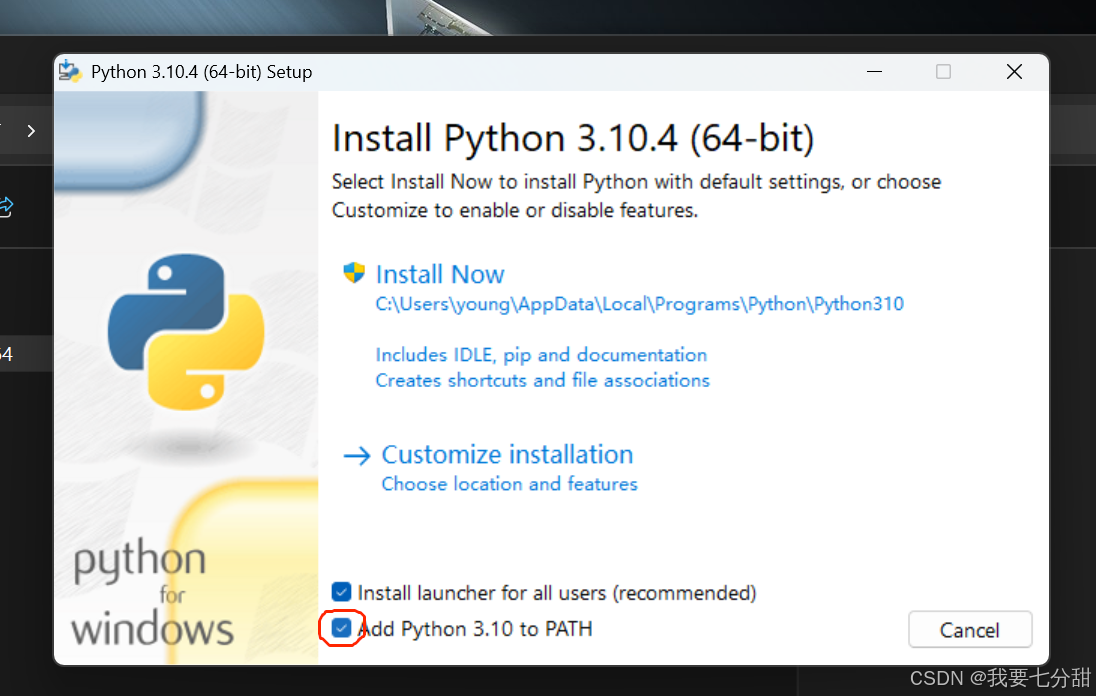Uncheck Install launcher for all users

tap(341, 592)
